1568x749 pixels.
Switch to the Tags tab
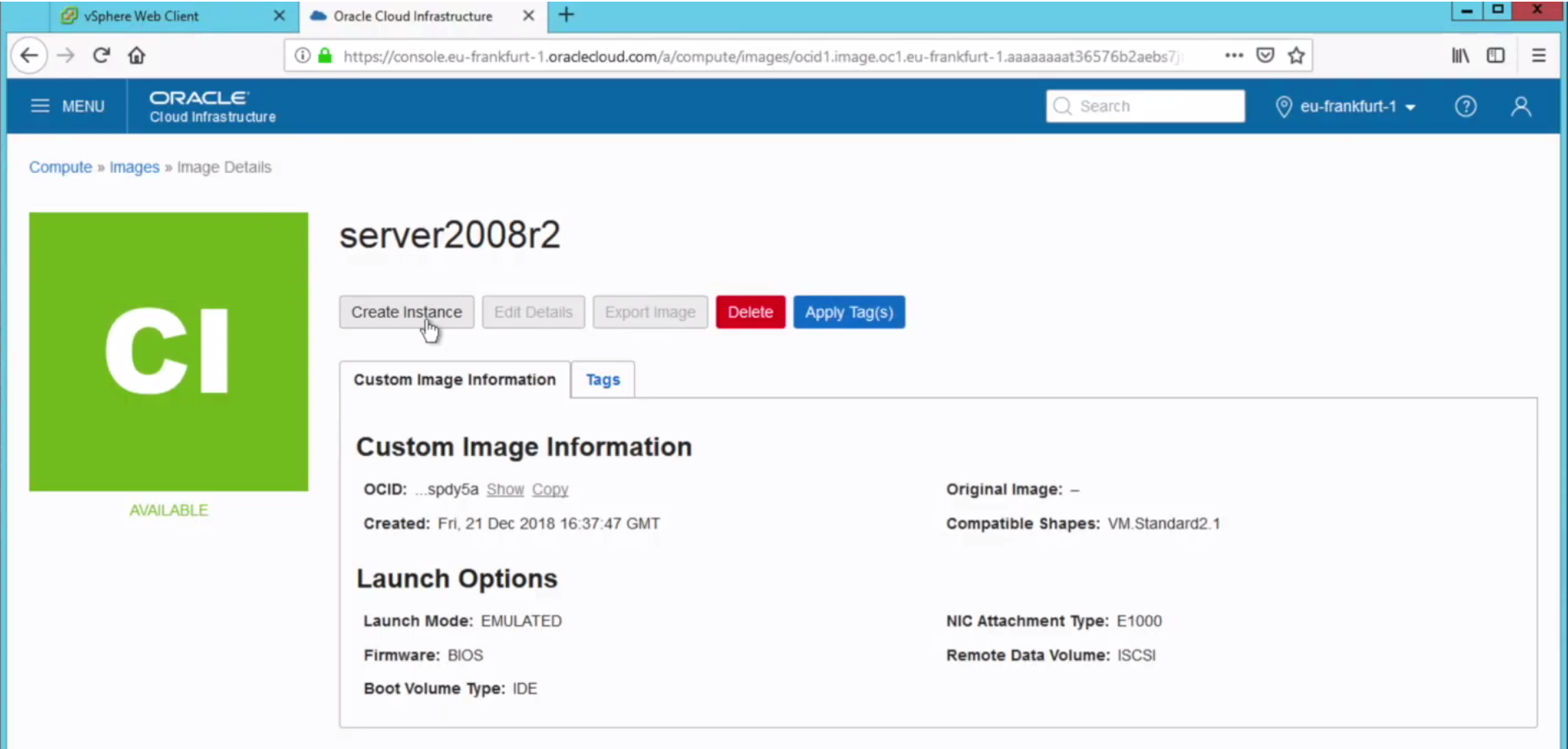coord(603,379)
